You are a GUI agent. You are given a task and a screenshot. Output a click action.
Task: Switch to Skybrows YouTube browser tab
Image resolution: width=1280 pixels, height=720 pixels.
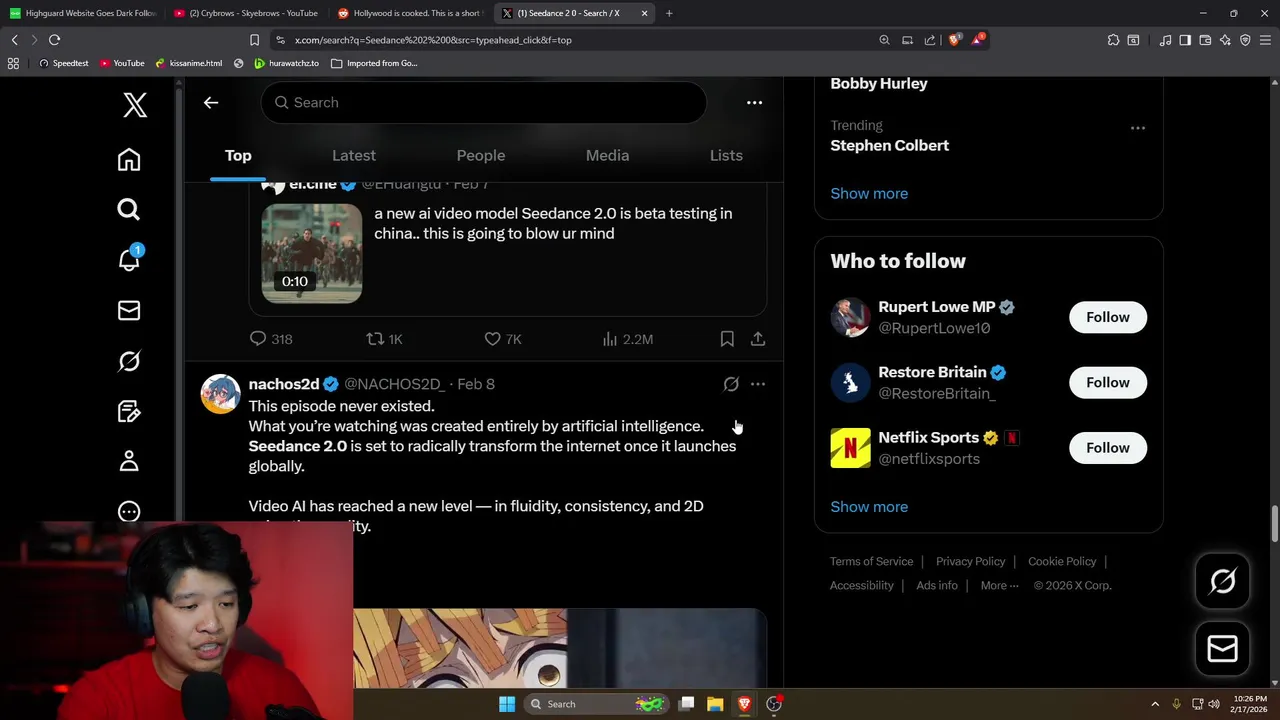pos(245,13)
